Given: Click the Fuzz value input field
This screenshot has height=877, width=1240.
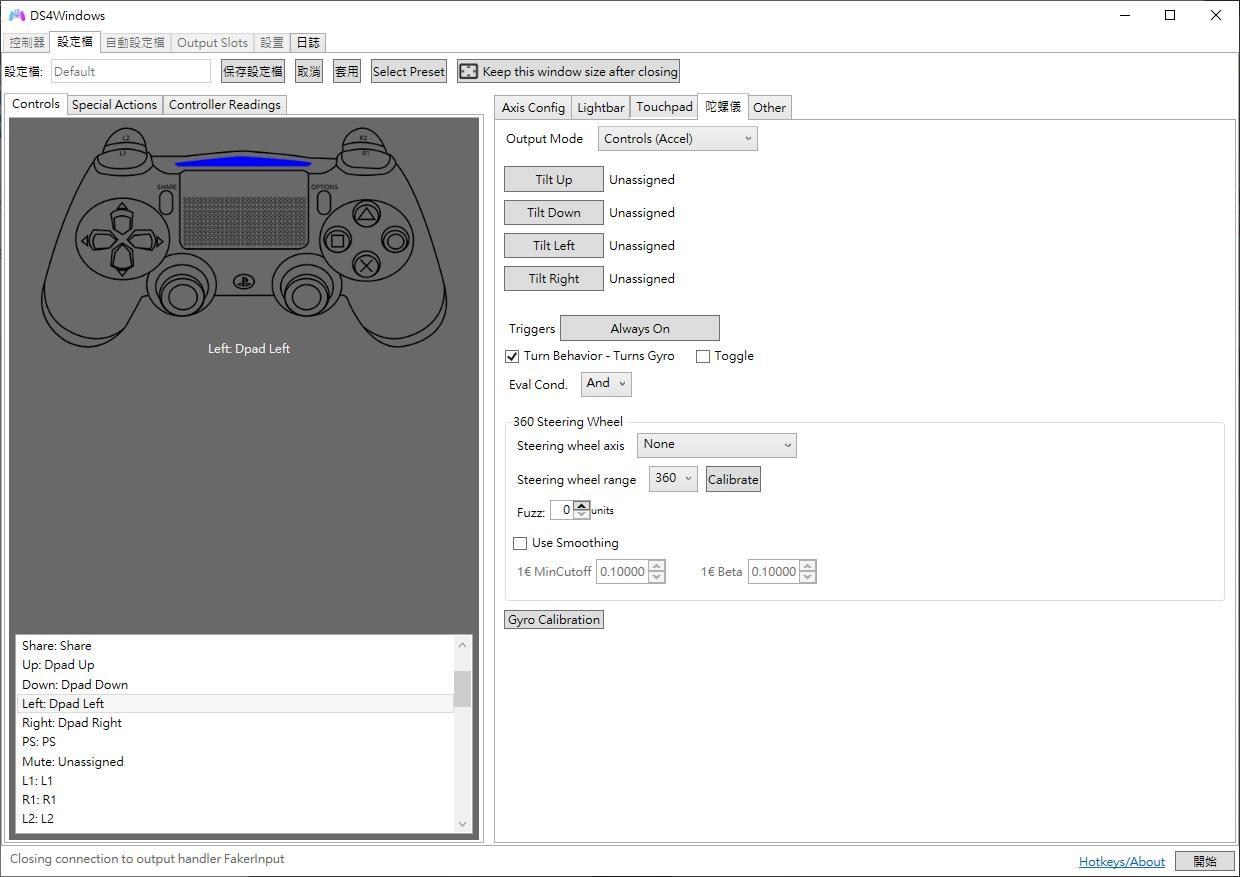Looking at the screenshot, I should click(x=562, y=510).
